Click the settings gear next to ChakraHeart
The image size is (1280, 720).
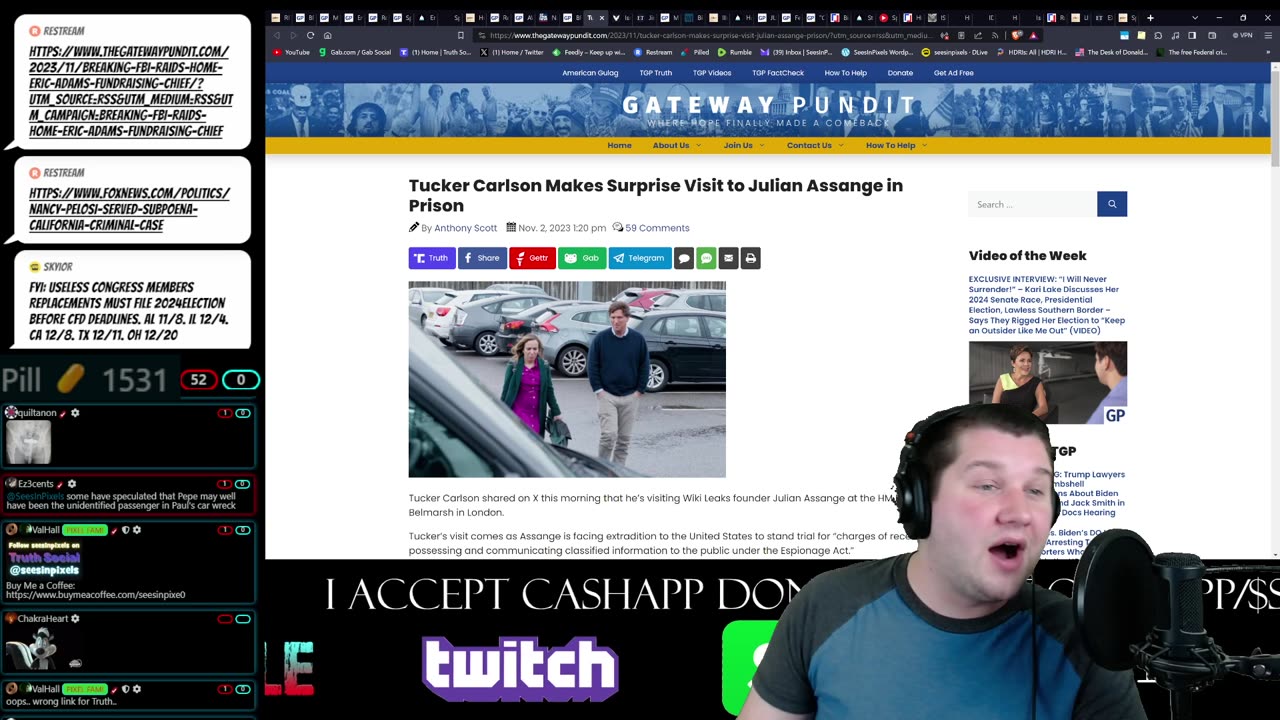[x=75, y=619]
